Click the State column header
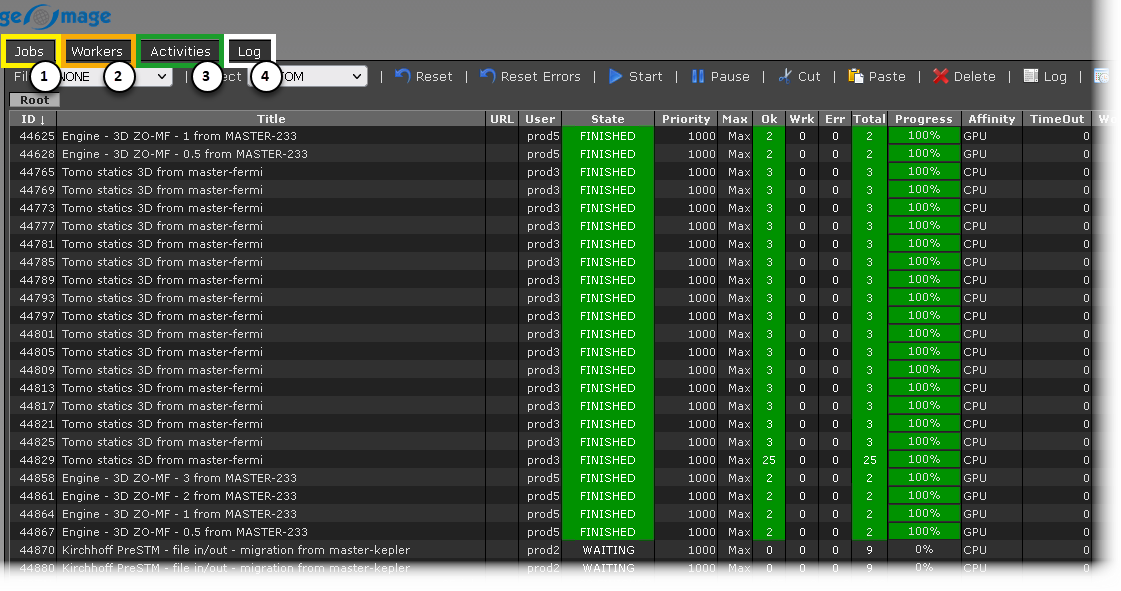Viewport: 1121px width, 591px height. (607, 118)
